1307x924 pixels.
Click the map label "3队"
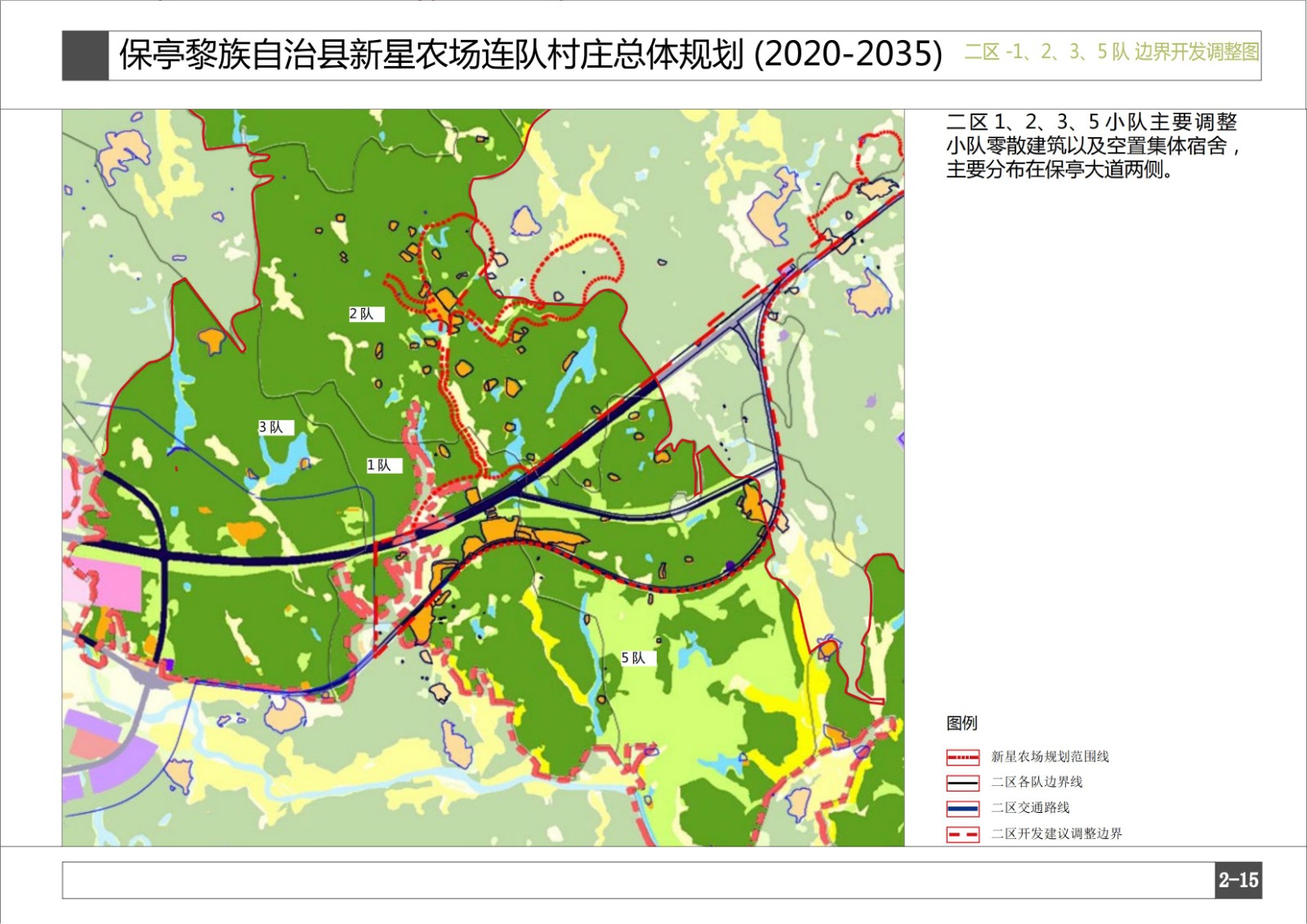tap(275, 426)
